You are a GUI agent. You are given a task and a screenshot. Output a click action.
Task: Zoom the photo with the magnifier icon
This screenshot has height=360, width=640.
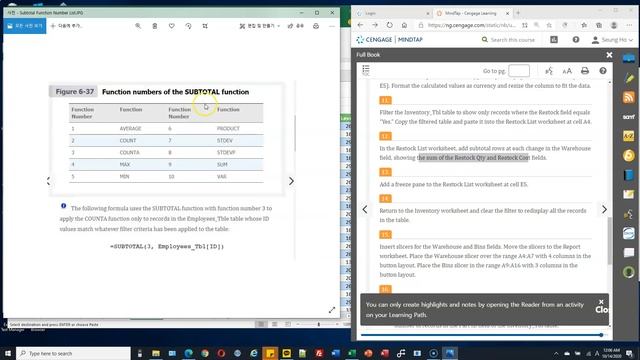point(138,26)
